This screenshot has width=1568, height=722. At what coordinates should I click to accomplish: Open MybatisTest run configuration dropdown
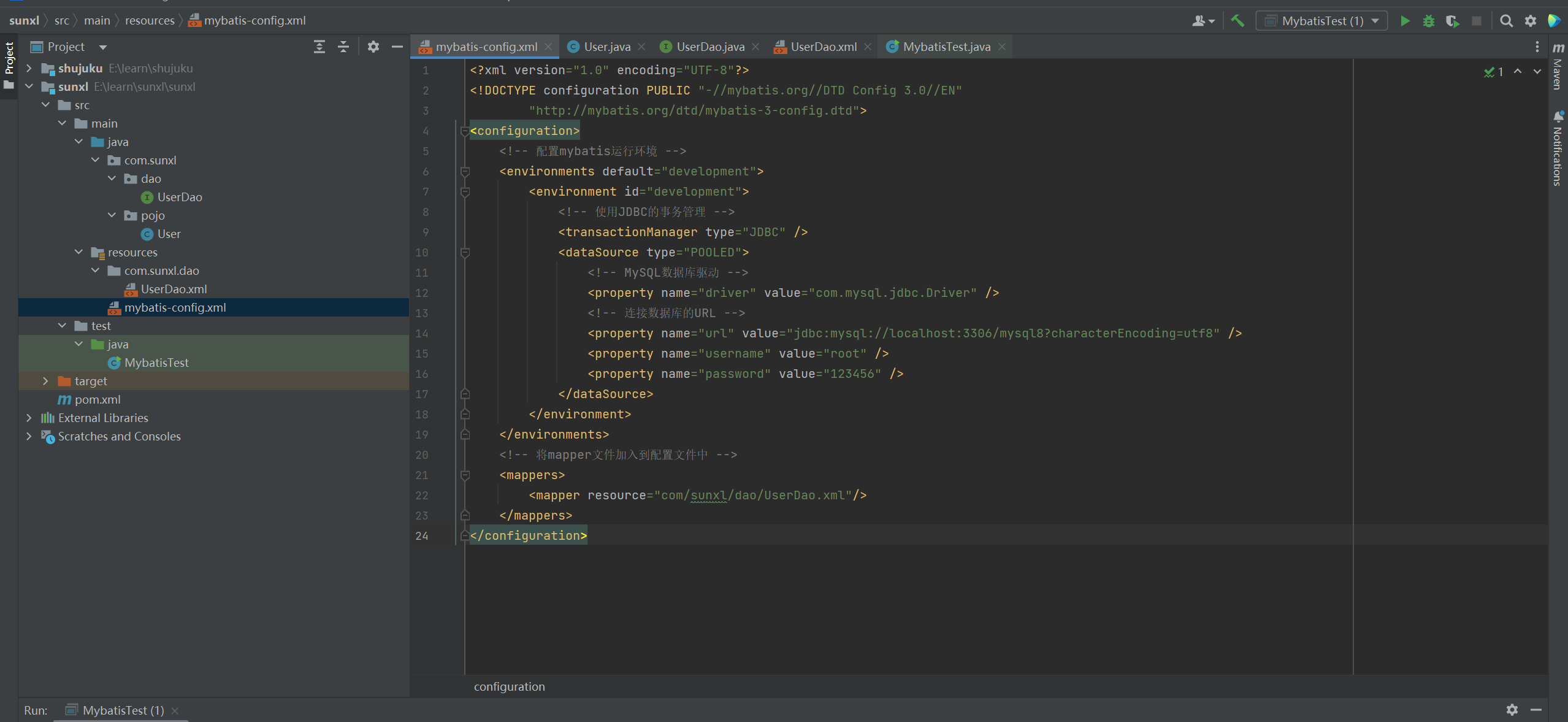coord(1321,21)
